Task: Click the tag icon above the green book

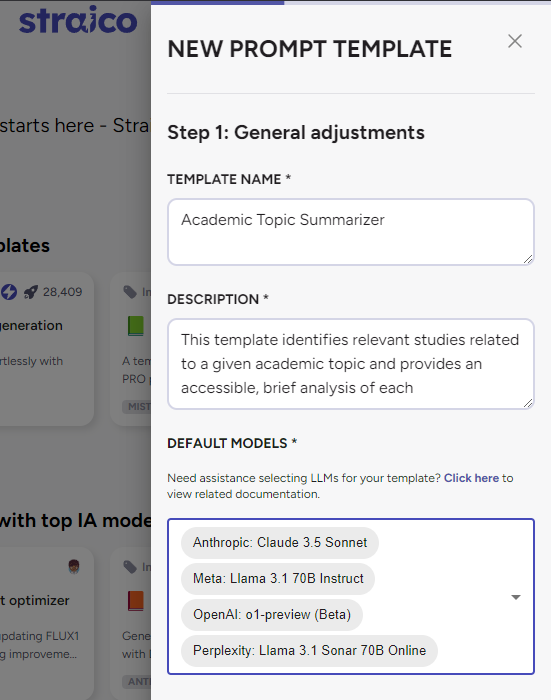Action: point(130,292)
